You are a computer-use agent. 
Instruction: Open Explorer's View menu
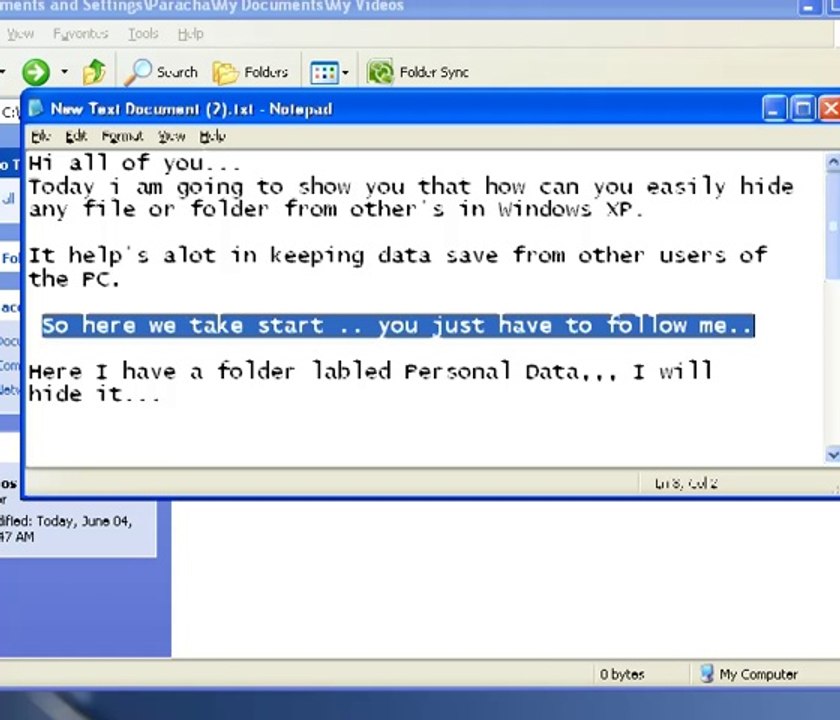point(20,34)
